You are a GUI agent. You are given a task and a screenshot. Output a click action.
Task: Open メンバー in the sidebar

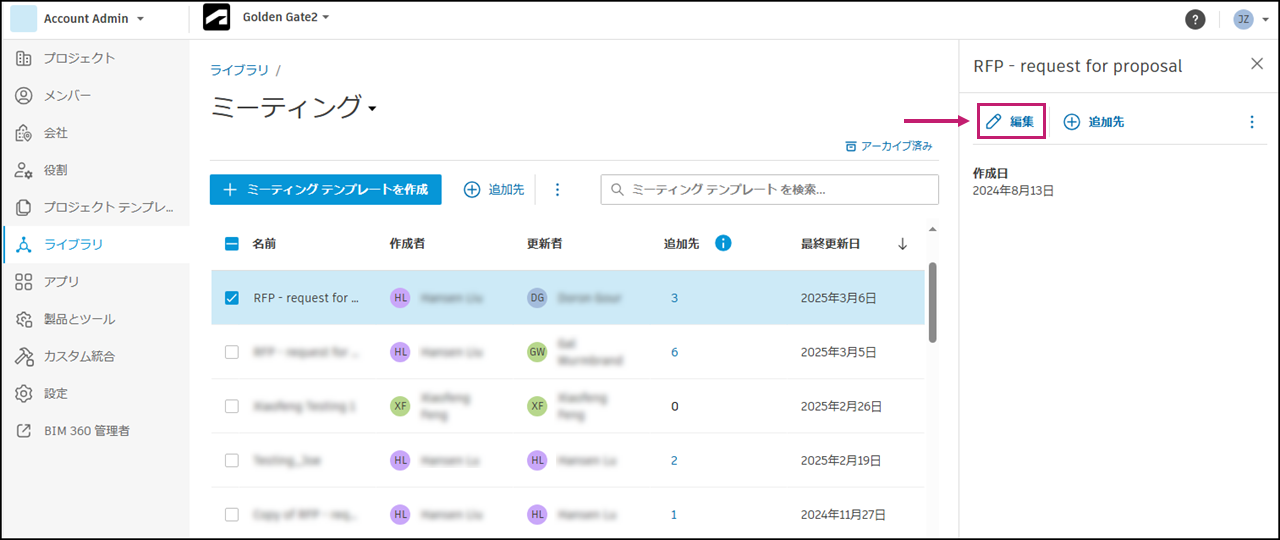click(x=67, y=95)
